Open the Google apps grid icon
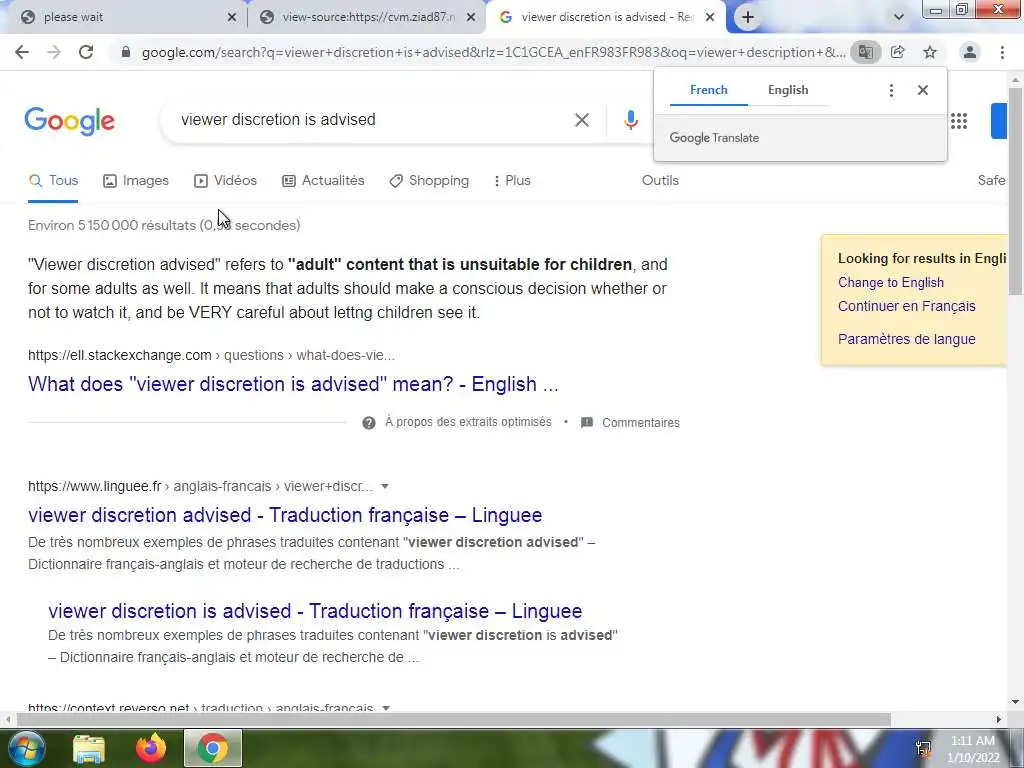 click(x=959, y=121)
